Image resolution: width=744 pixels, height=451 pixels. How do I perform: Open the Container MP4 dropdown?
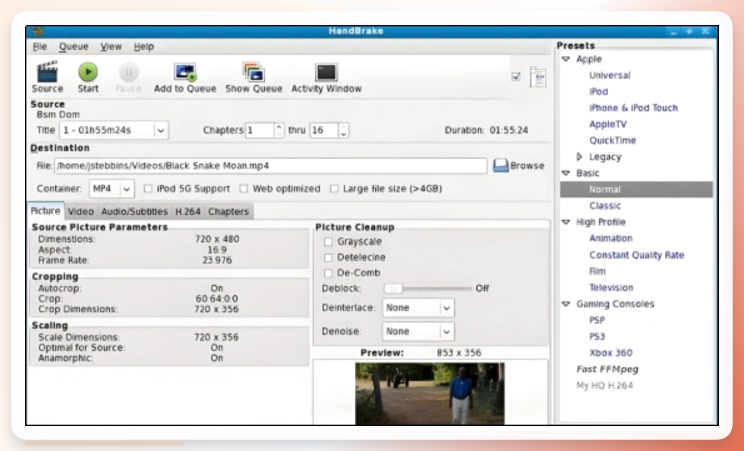(112, 189)
